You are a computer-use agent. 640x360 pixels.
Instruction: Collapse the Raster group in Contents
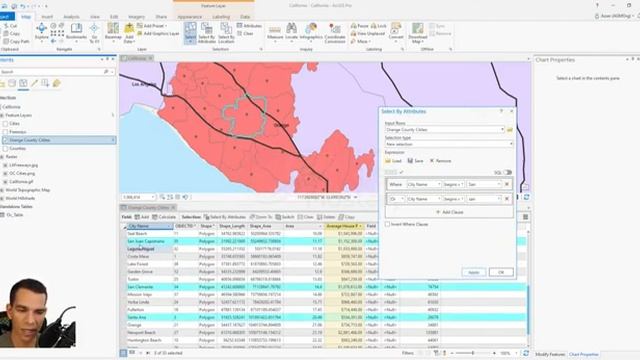tap(2, 157)
